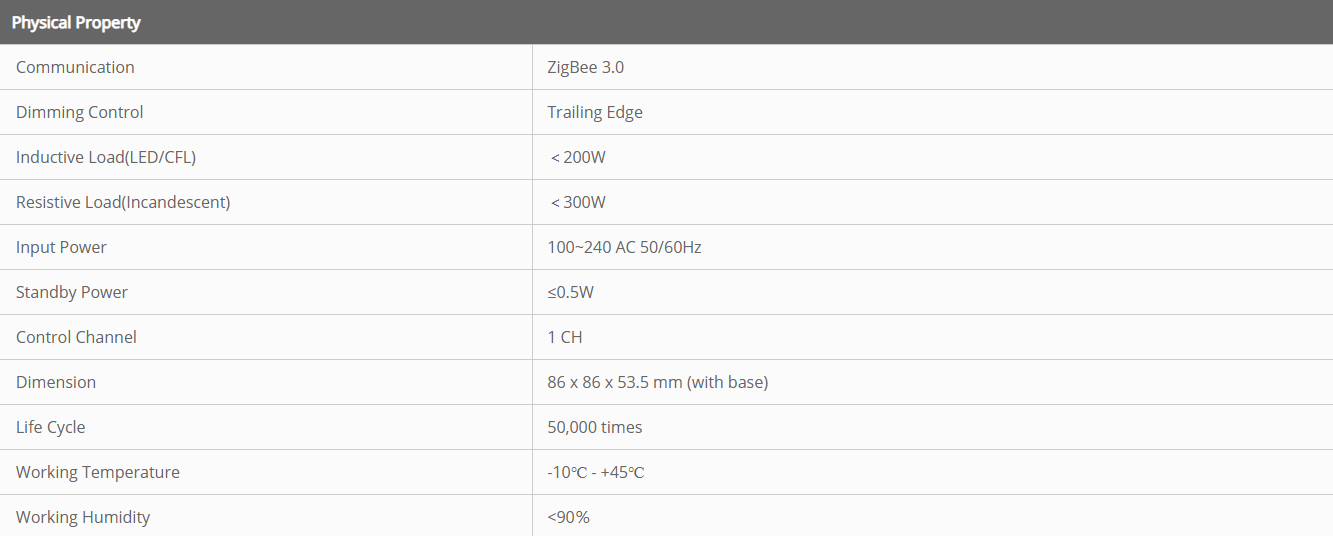The width and height of the screenshot is (1333, 536).
Task: Click the Working Temperature label
Action: pyautogui.click(x=98, y=472)
